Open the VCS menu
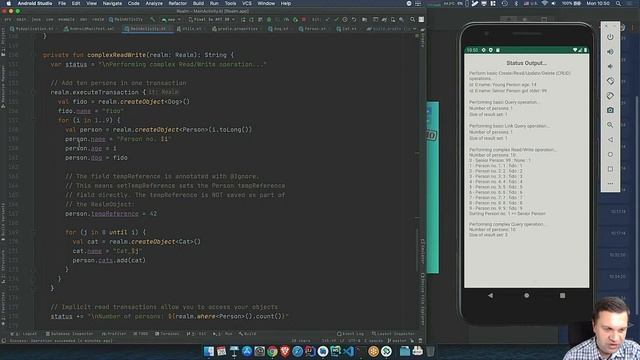Image resolution: width=640 pixels, height=360 pixels. click(x=247, y=3)
